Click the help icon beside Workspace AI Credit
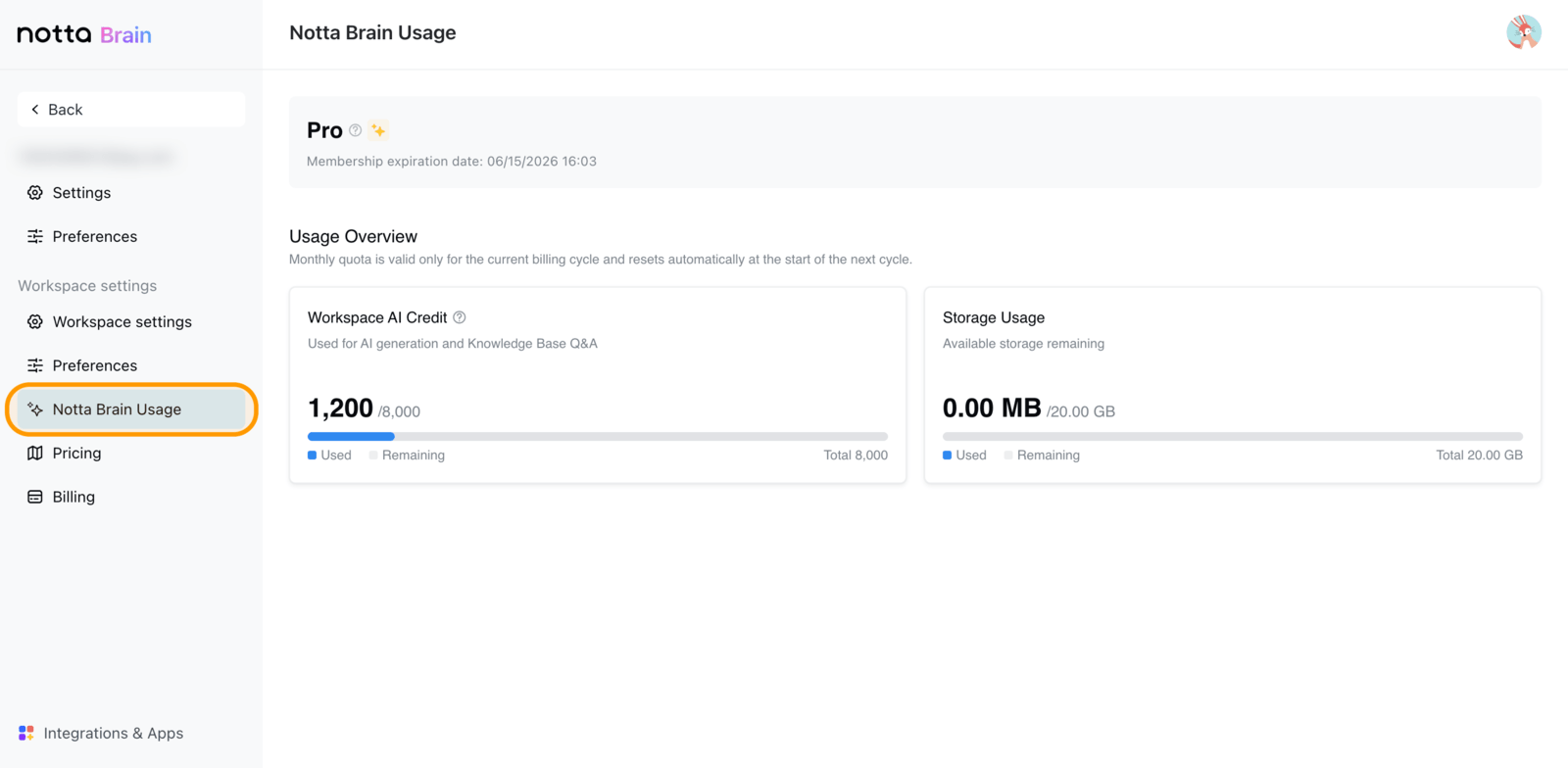Viewport: 1568px width, 768px height. (460, 317)
